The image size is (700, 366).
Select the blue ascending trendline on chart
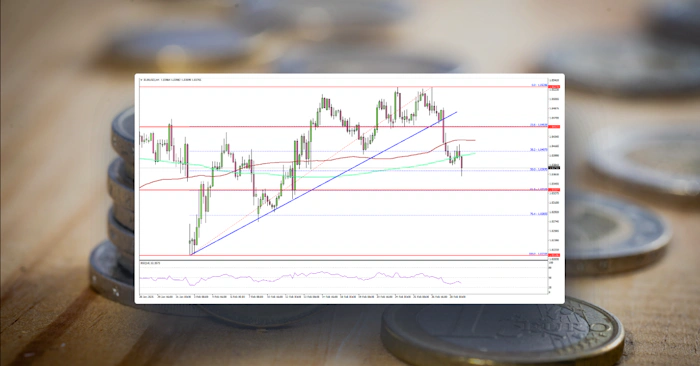click(x=324, y=183)
